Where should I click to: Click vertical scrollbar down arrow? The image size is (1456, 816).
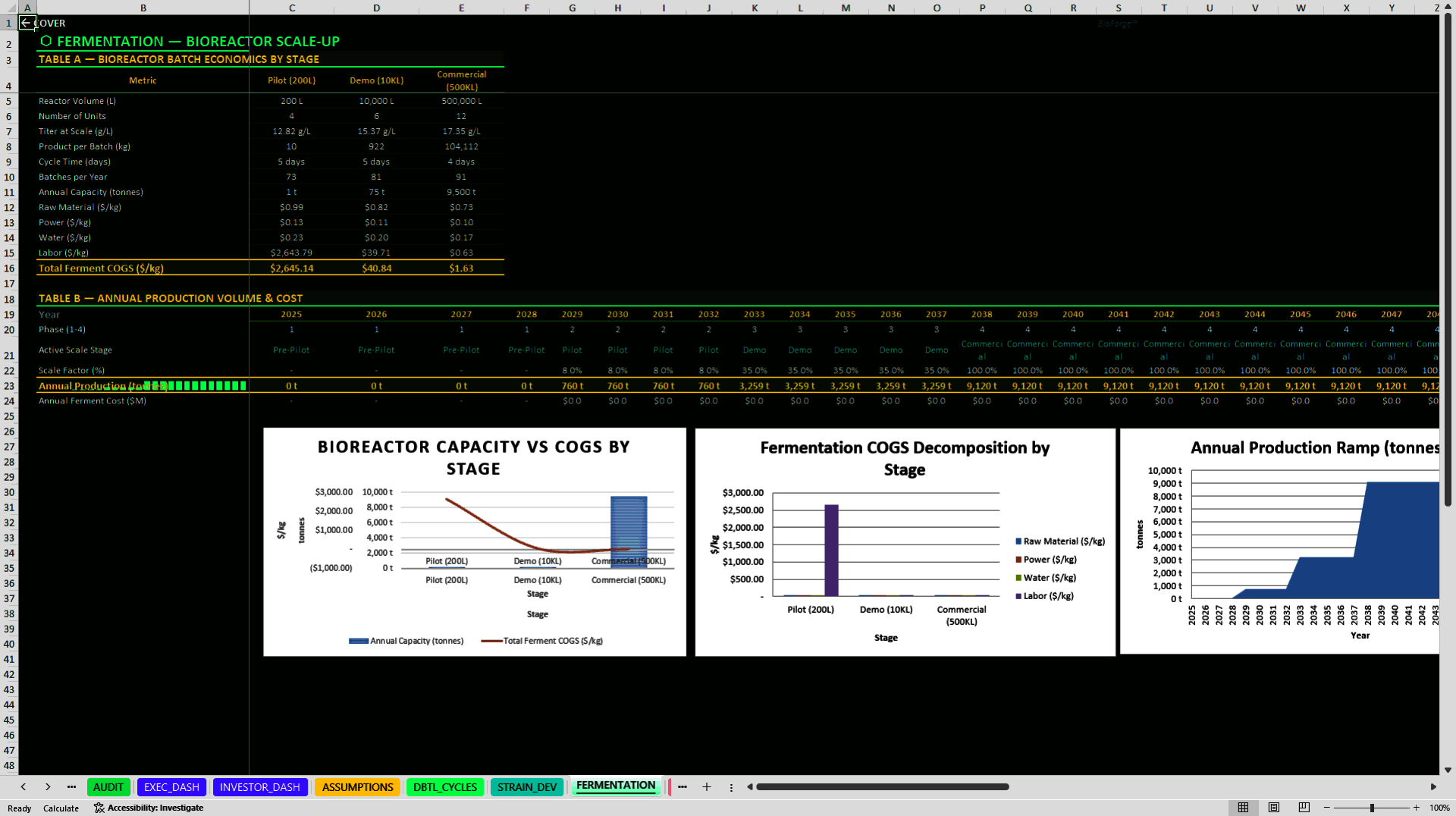[x=1448, y=770]
